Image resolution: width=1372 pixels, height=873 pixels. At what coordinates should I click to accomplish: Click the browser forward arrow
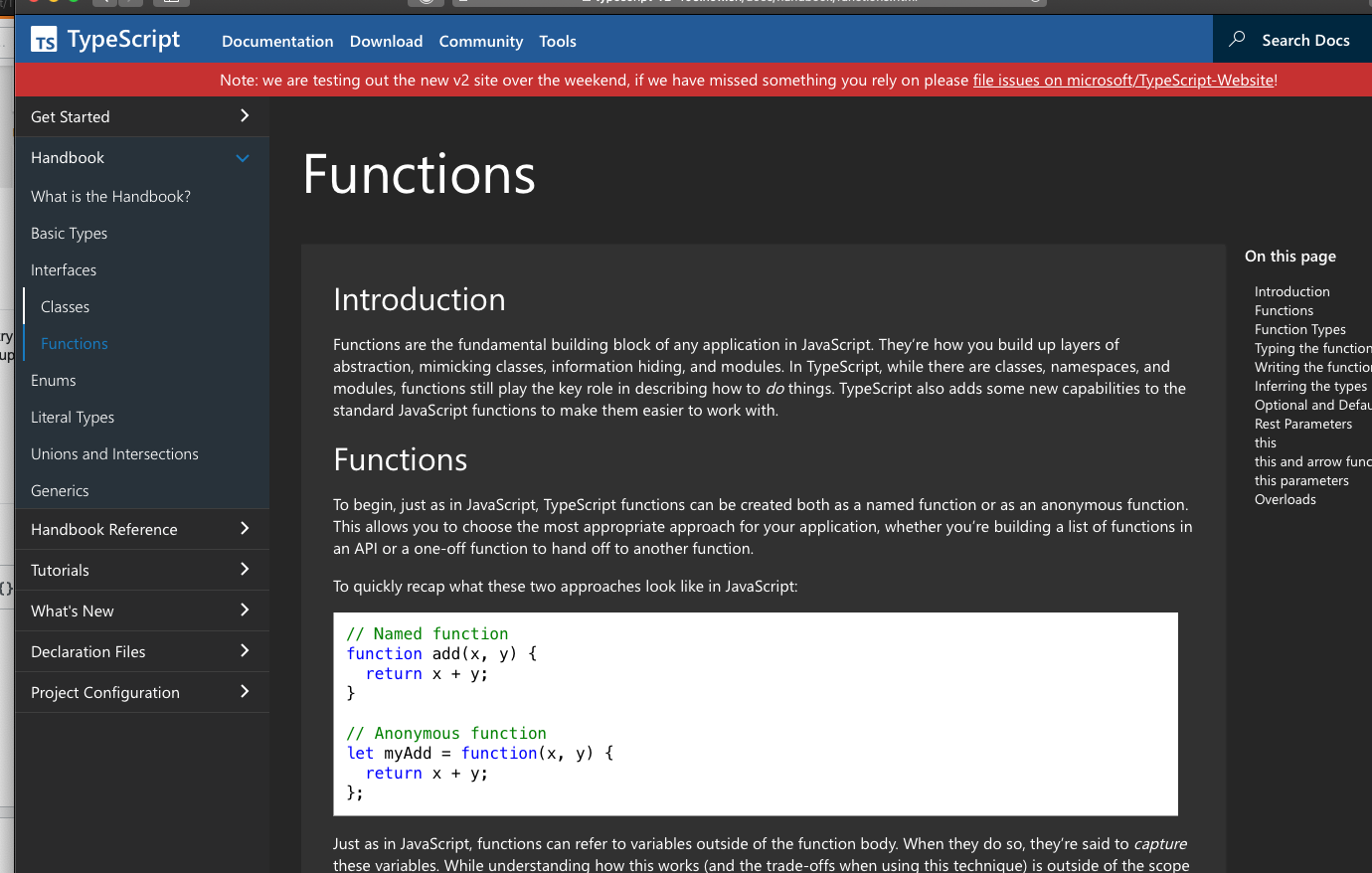pyautogui.click(x=127, y=3)
